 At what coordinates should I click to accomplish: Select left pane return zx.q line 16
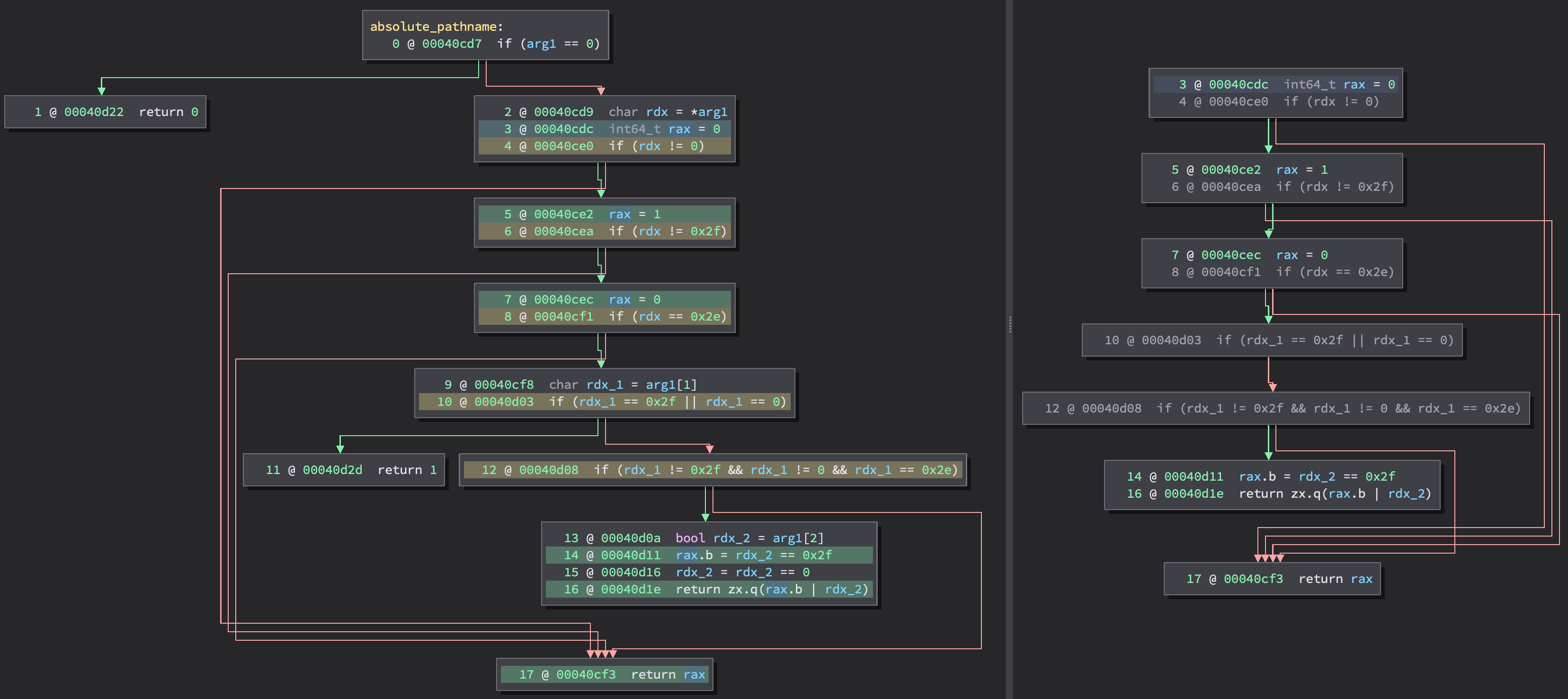click(x=709, y=589)
